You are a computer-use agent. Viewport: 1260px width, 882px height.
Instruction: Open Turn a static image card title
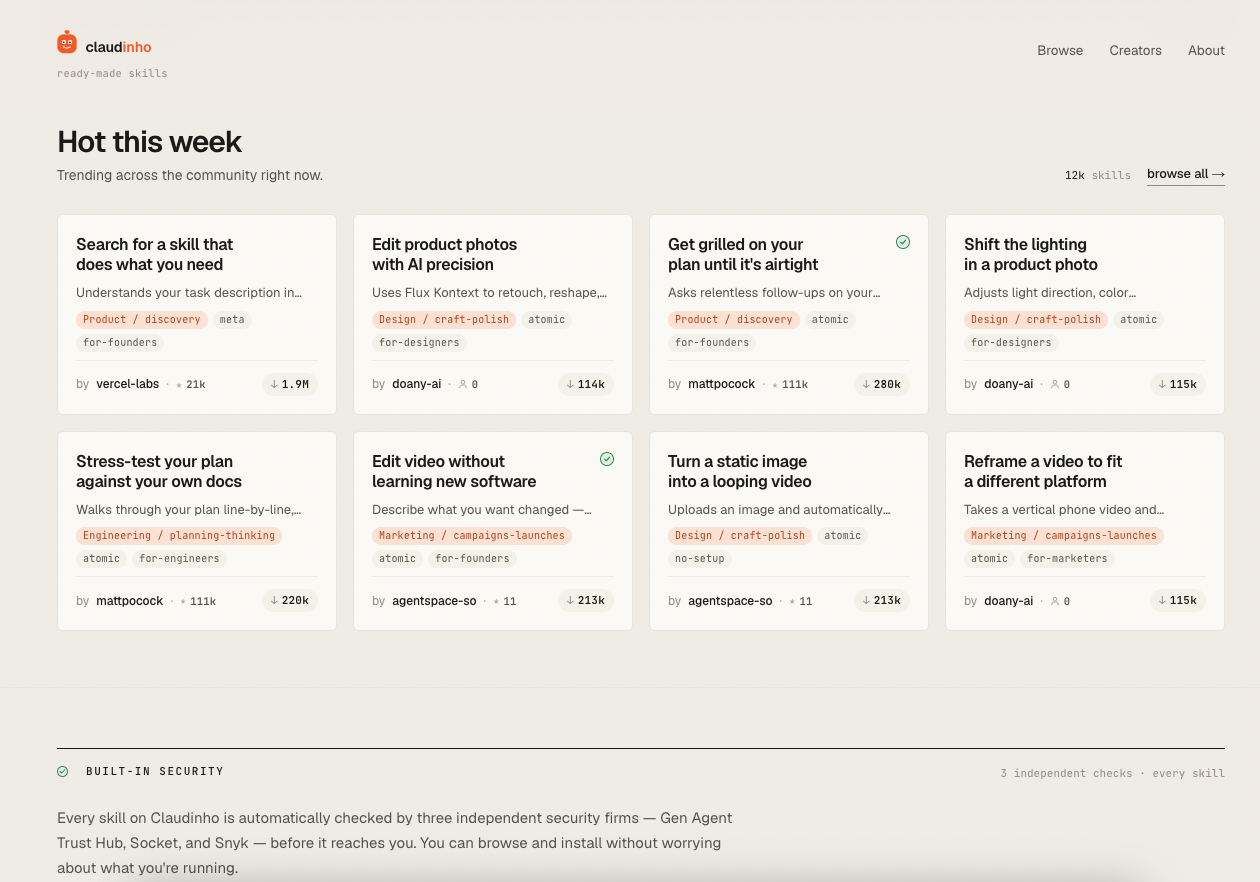point(740,471)
